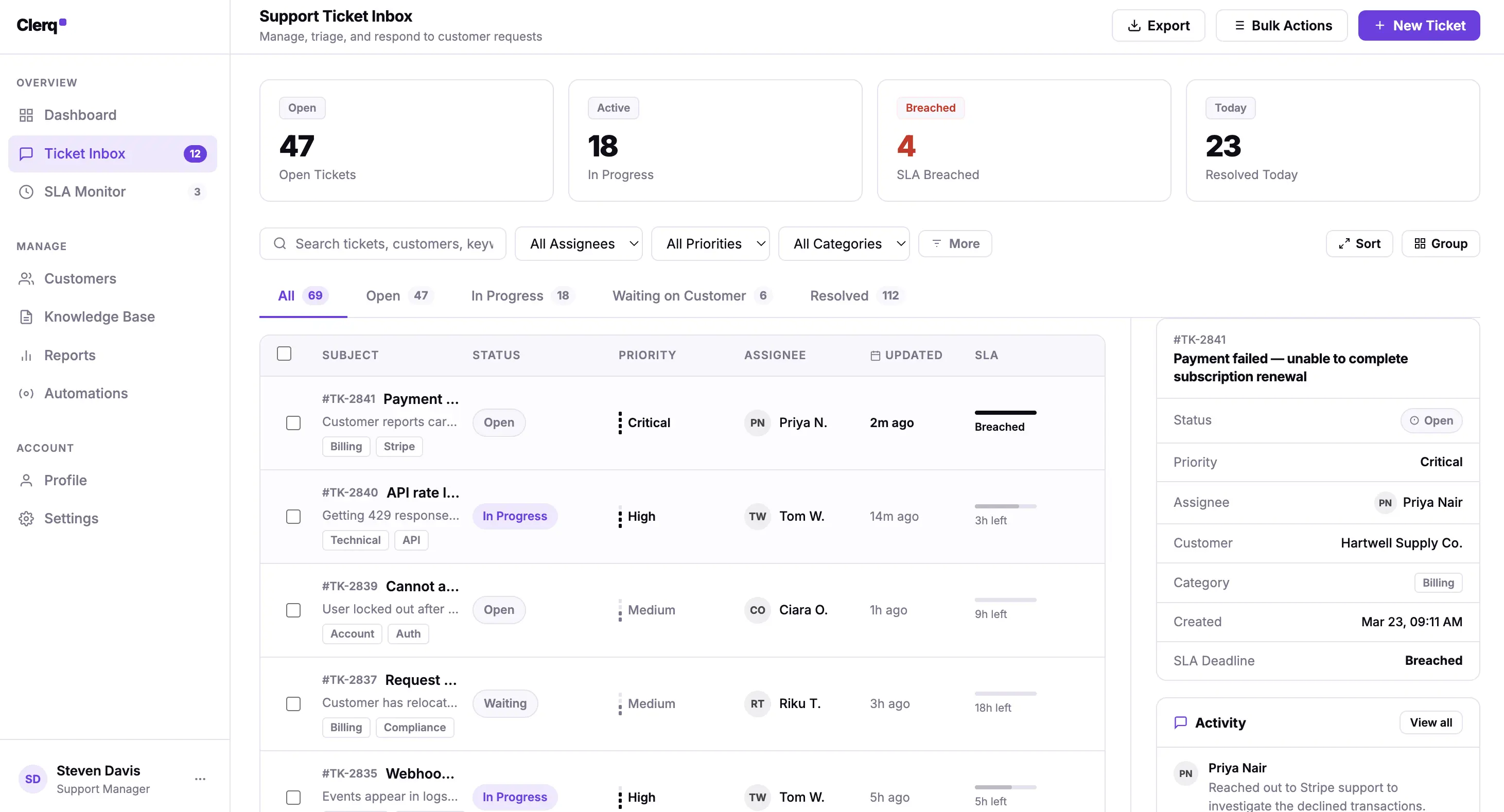Click PN avatar in Activity feed

1185,773
